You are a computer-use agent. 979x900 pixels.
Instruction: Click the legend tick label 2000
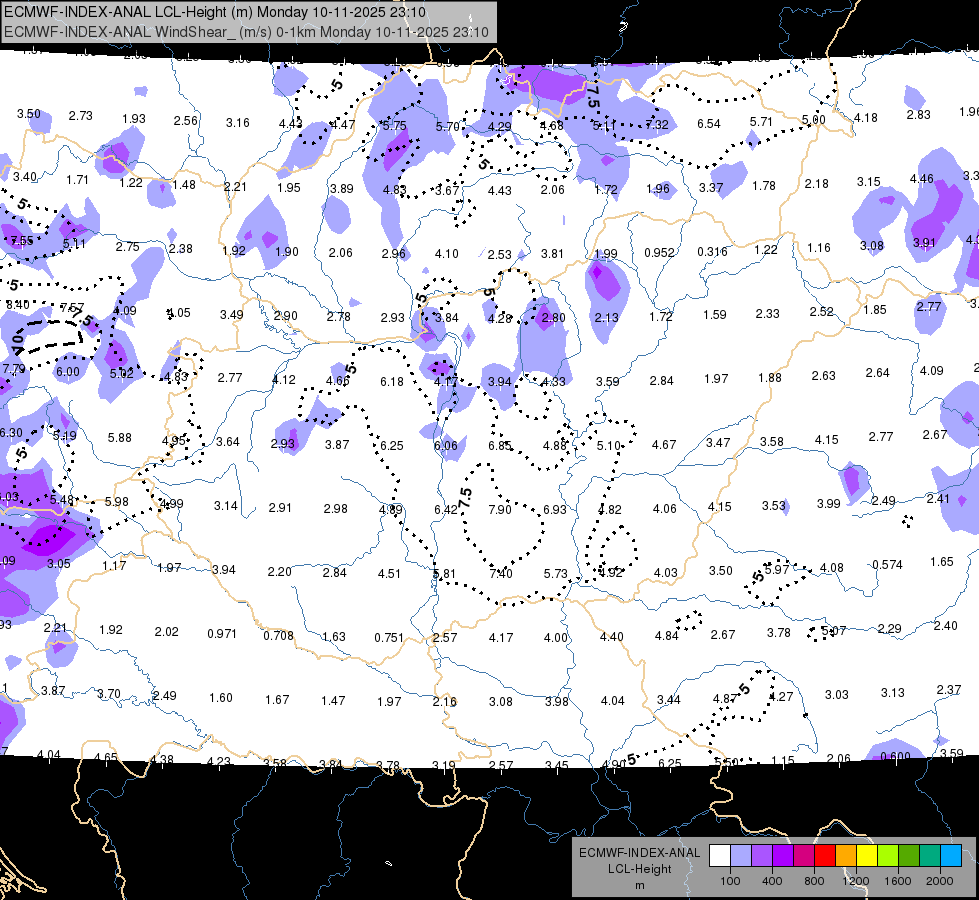[940, 881]
